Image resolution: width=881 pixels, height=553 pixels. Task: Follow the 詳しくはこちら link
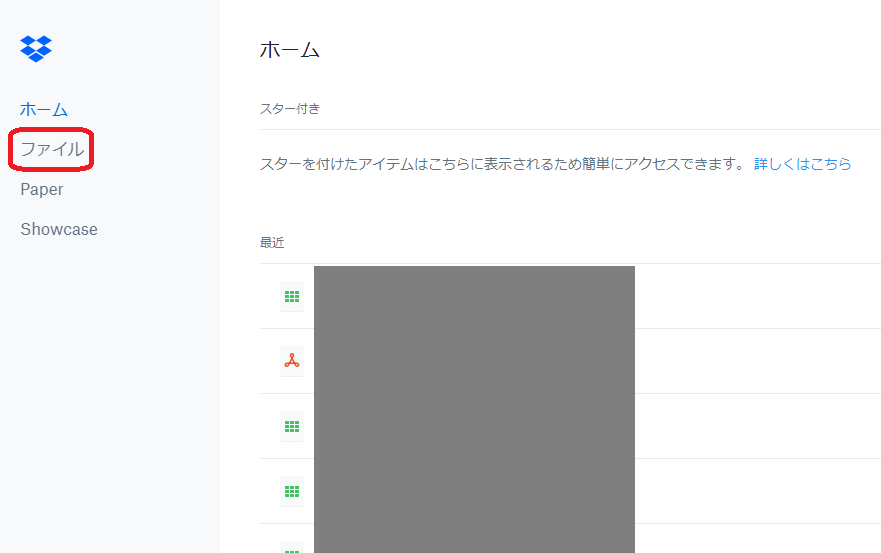802,164
